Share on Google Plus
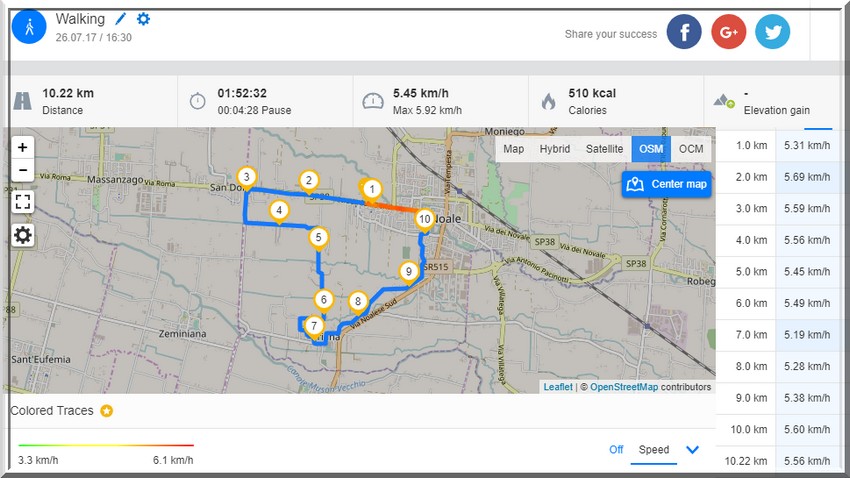 click(729, 32)
